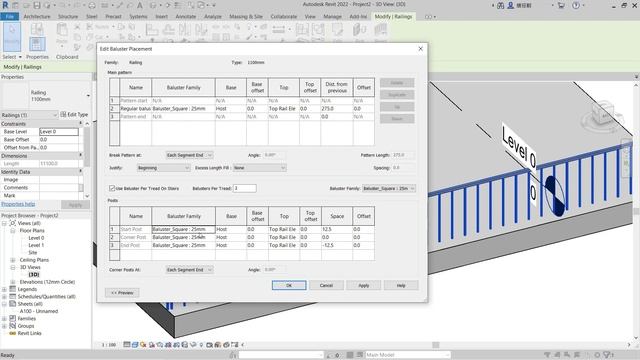Image resolution: width=640 pixels, height=360 pixels.
Task: Click the Edit Type icon in Properties
Action: pos(63,115)
